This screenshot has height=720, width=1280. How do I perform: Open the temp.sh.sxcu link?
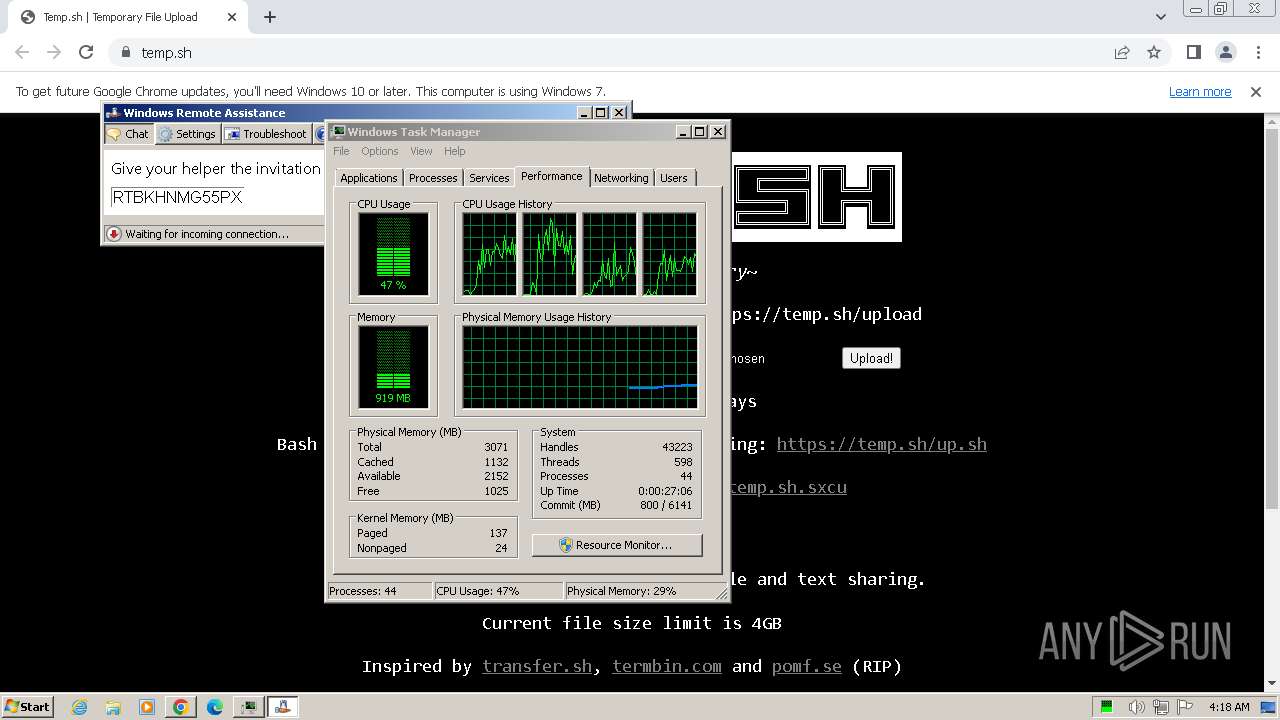[788, 487]
